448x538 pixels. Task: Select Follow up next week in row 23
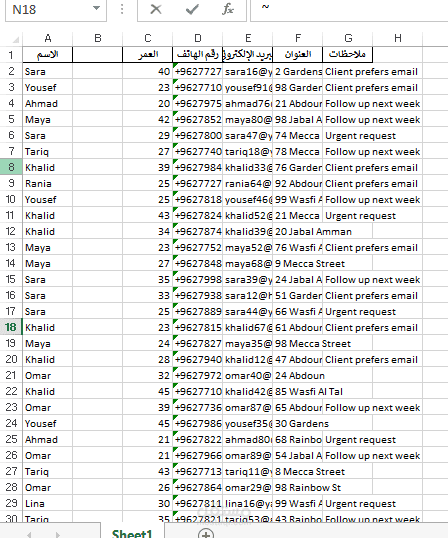[x=348, y=407]
